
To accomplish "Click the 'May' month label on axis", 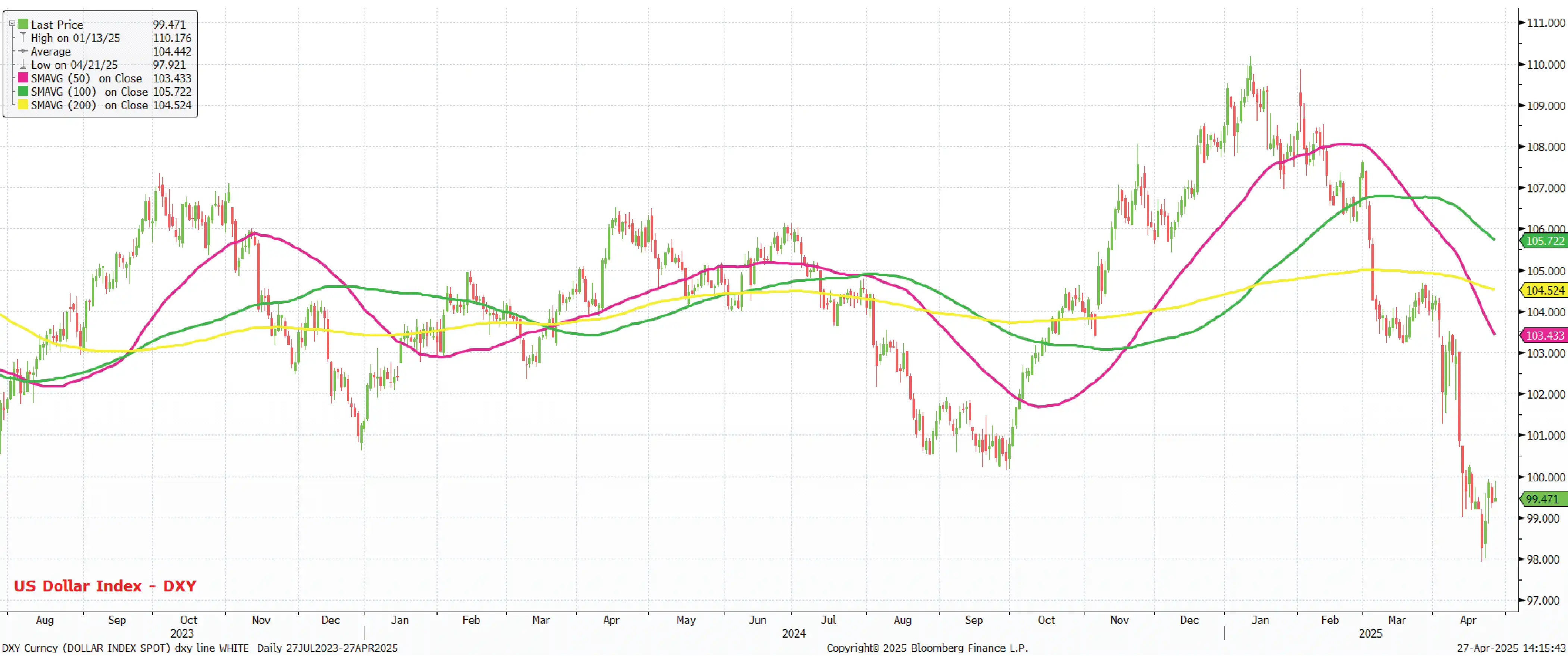I will point(686,620).
